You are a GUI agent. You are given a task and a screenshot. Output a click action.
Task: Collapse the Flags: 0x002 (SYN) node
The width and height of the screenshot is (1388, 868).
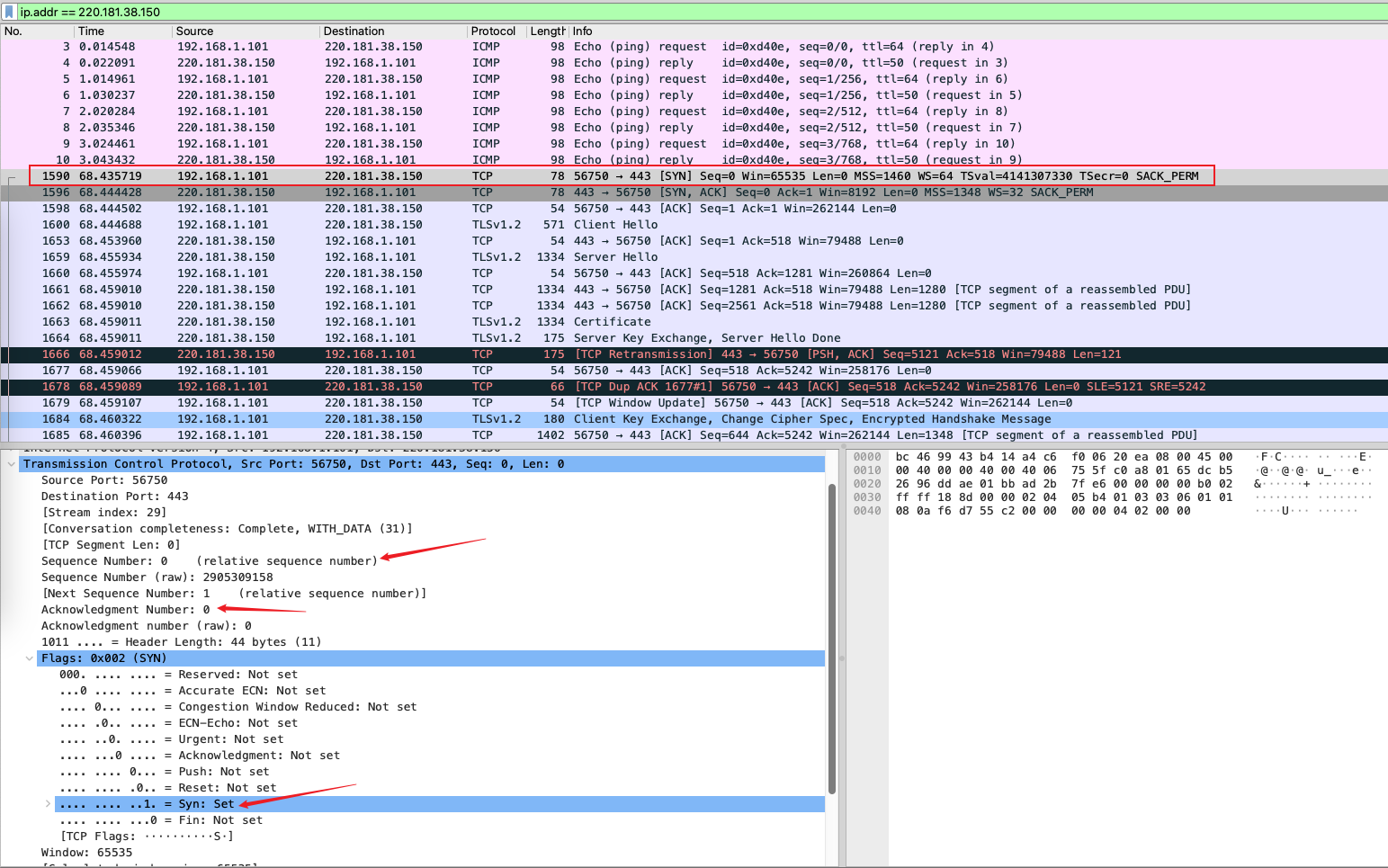point(29,658)
